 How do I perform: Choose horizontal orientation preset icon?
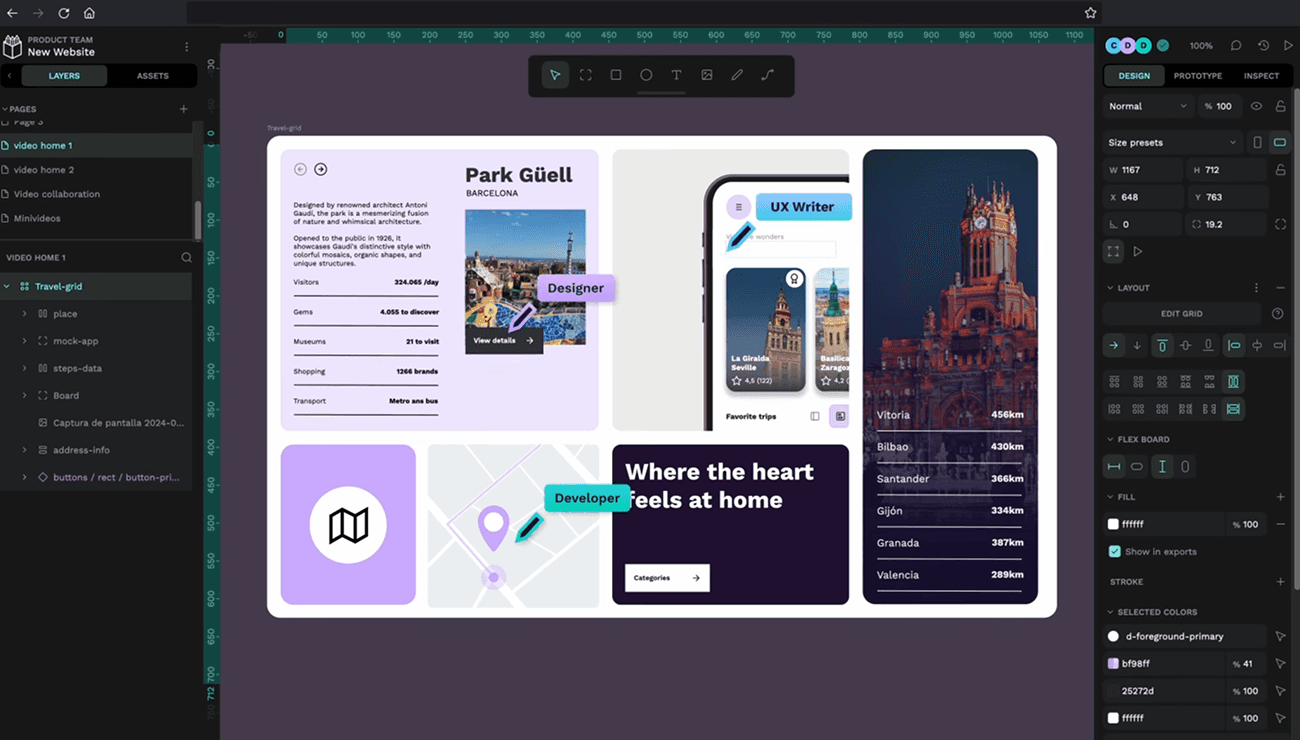click(1279, 142)
